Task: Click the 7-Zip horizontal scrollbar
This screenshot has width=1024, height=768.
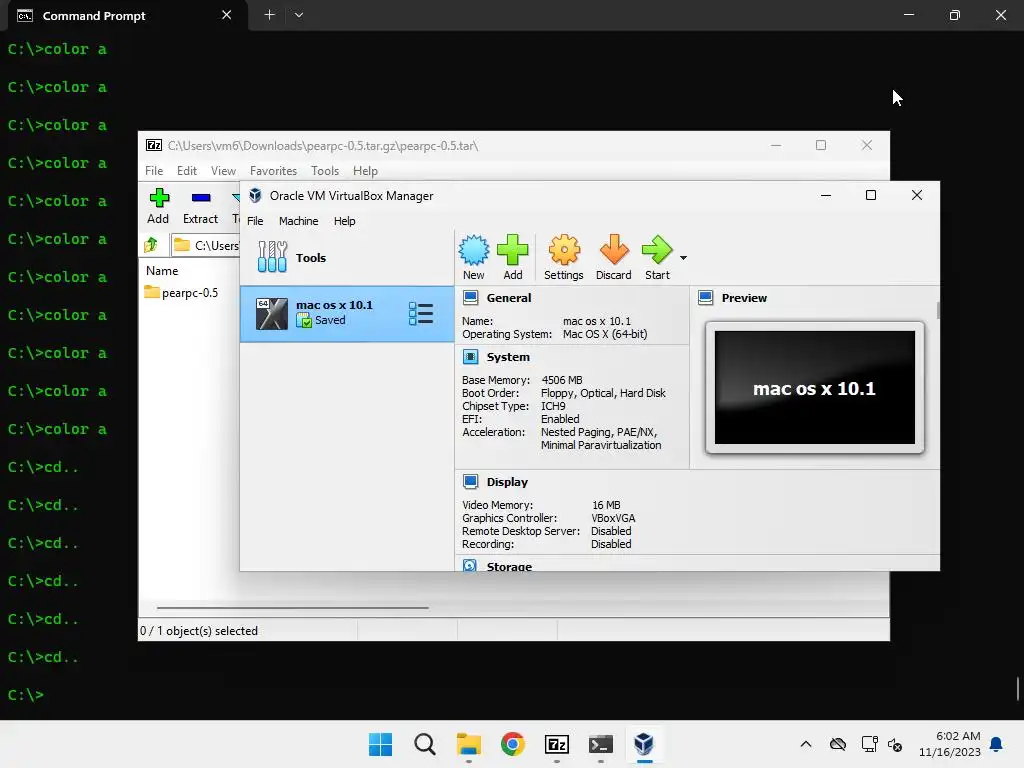Action: point(293,607)
